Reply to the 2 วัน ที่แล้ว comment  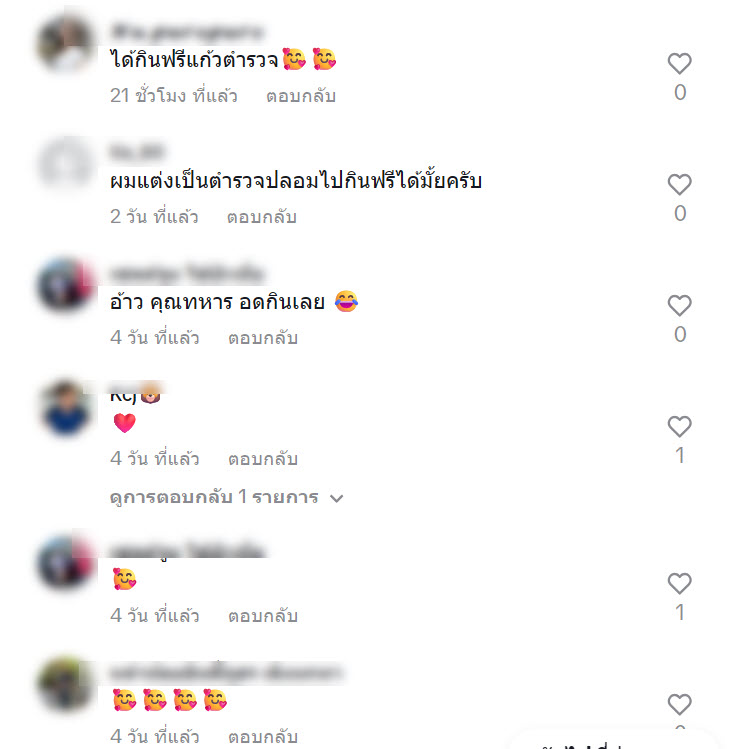point(262,217)
